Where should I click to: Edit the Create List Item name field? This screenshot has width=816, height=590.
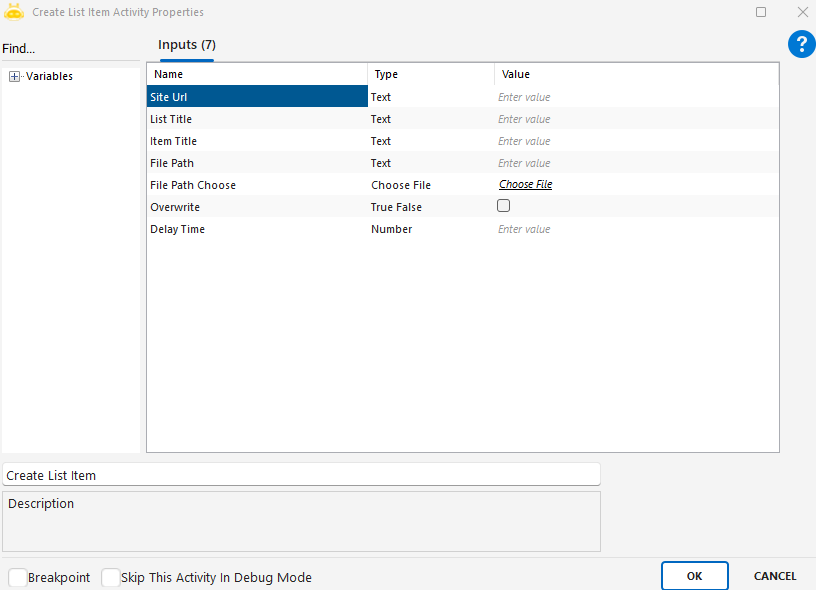[300, 475]
